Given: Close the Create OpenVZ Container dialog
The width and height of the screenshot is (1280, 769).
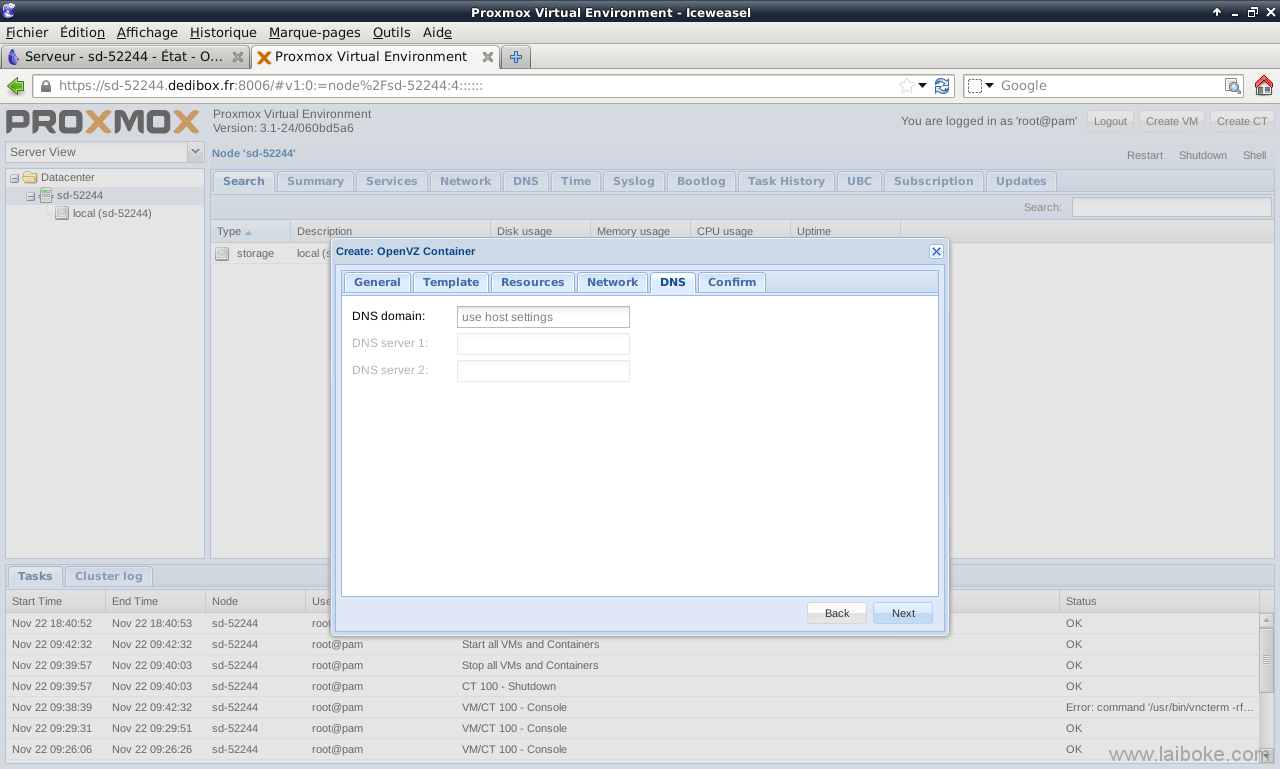Looking at the screenshot, I should (x=936, y=251).
